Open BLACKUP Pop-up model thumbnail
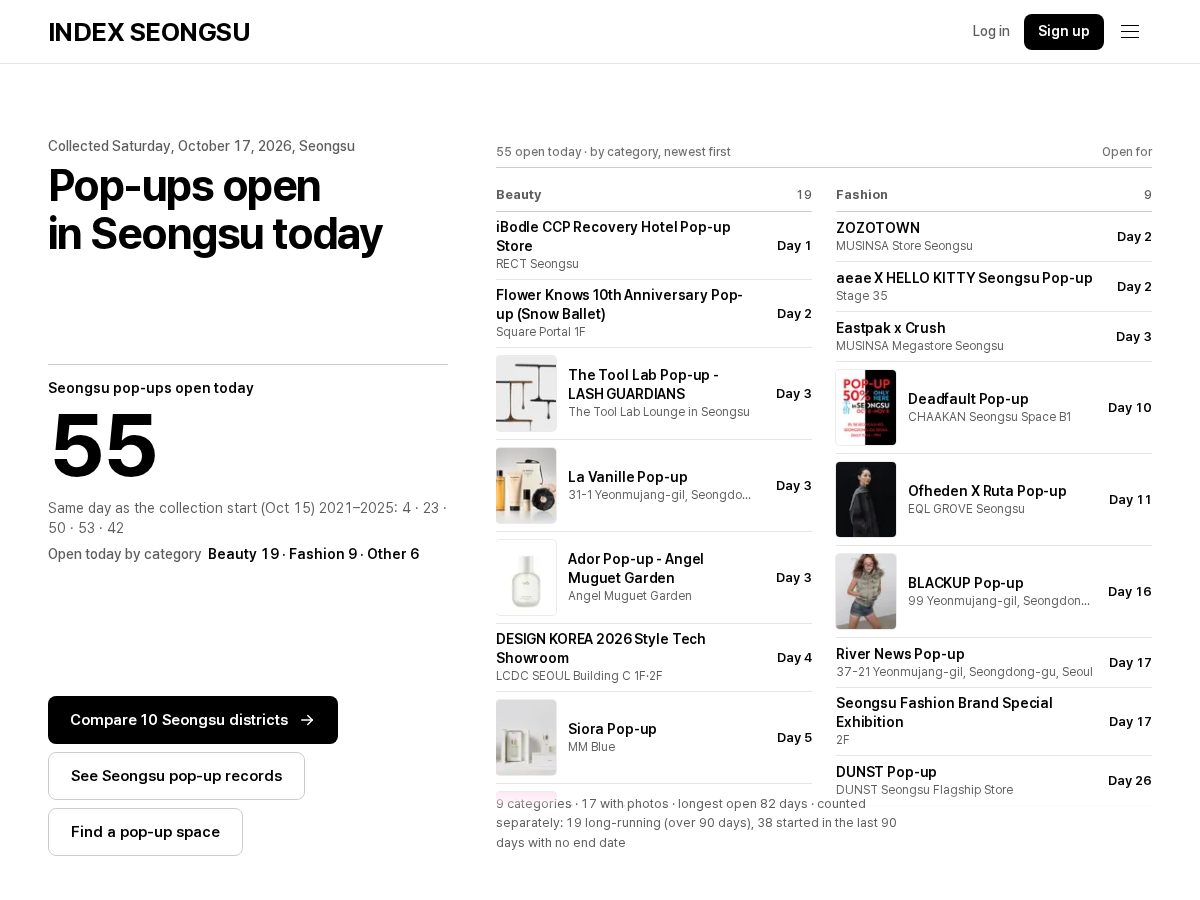This screenshot has height=900, width=1200. [x=866, y=592]
